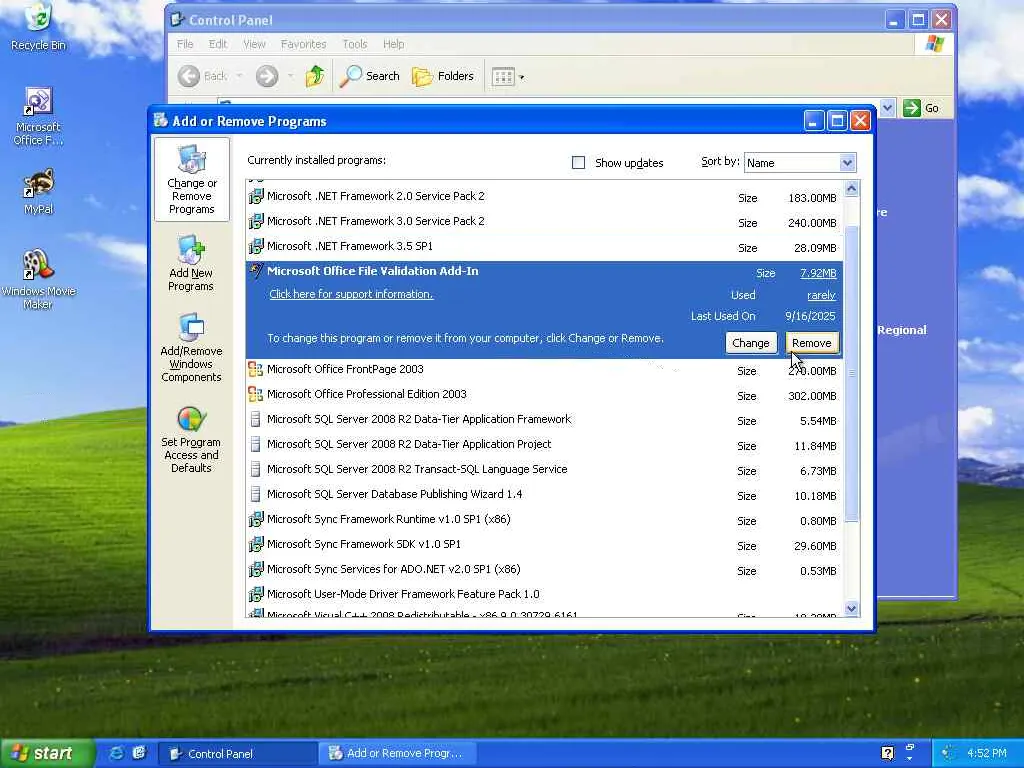Click 'Click here for support information' link
This screenshot has width=1024, height=768.
(x=351, y=295)
